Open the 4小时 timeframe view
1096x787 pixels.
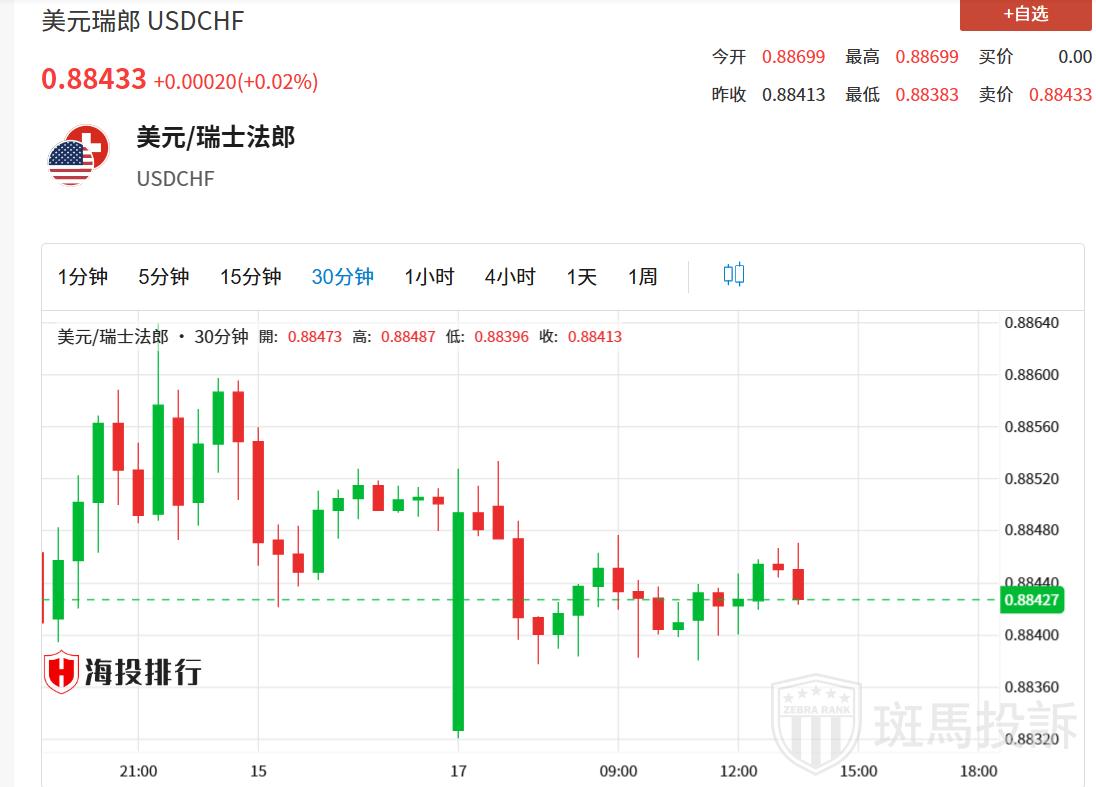tap(510, 277)
